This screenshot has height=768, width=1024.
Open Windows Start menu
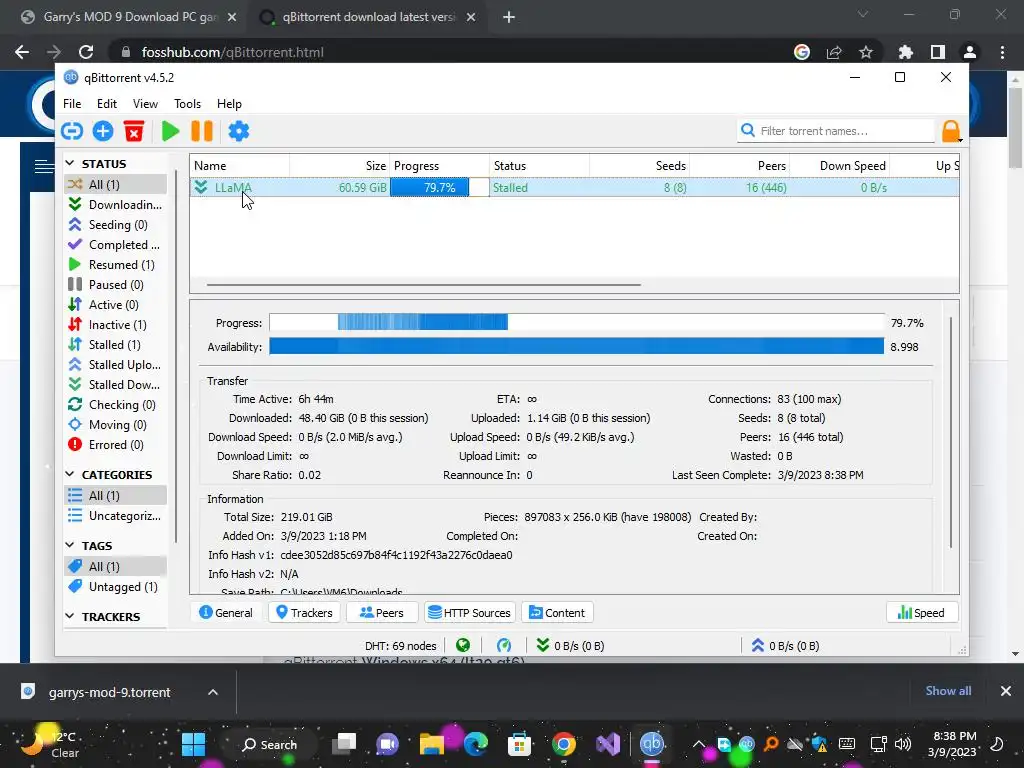pyautogui.click(x=193, y=744)
